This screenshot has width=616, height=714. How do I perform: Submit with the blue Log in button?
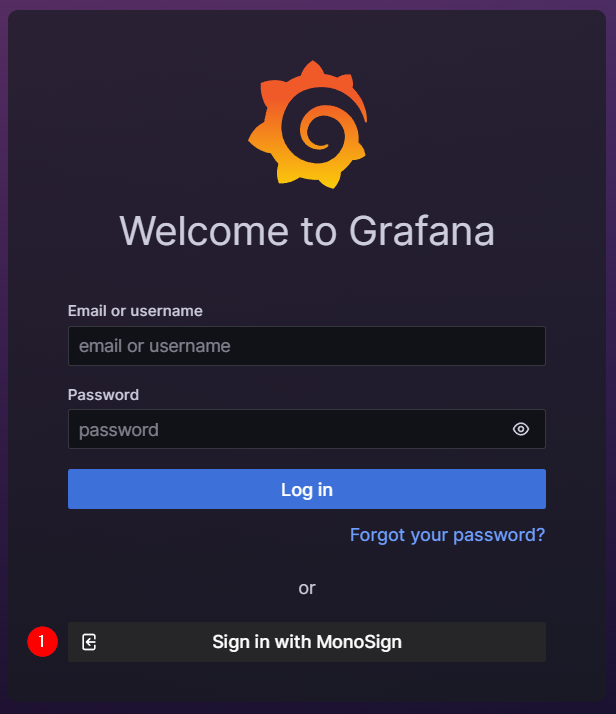307,489
